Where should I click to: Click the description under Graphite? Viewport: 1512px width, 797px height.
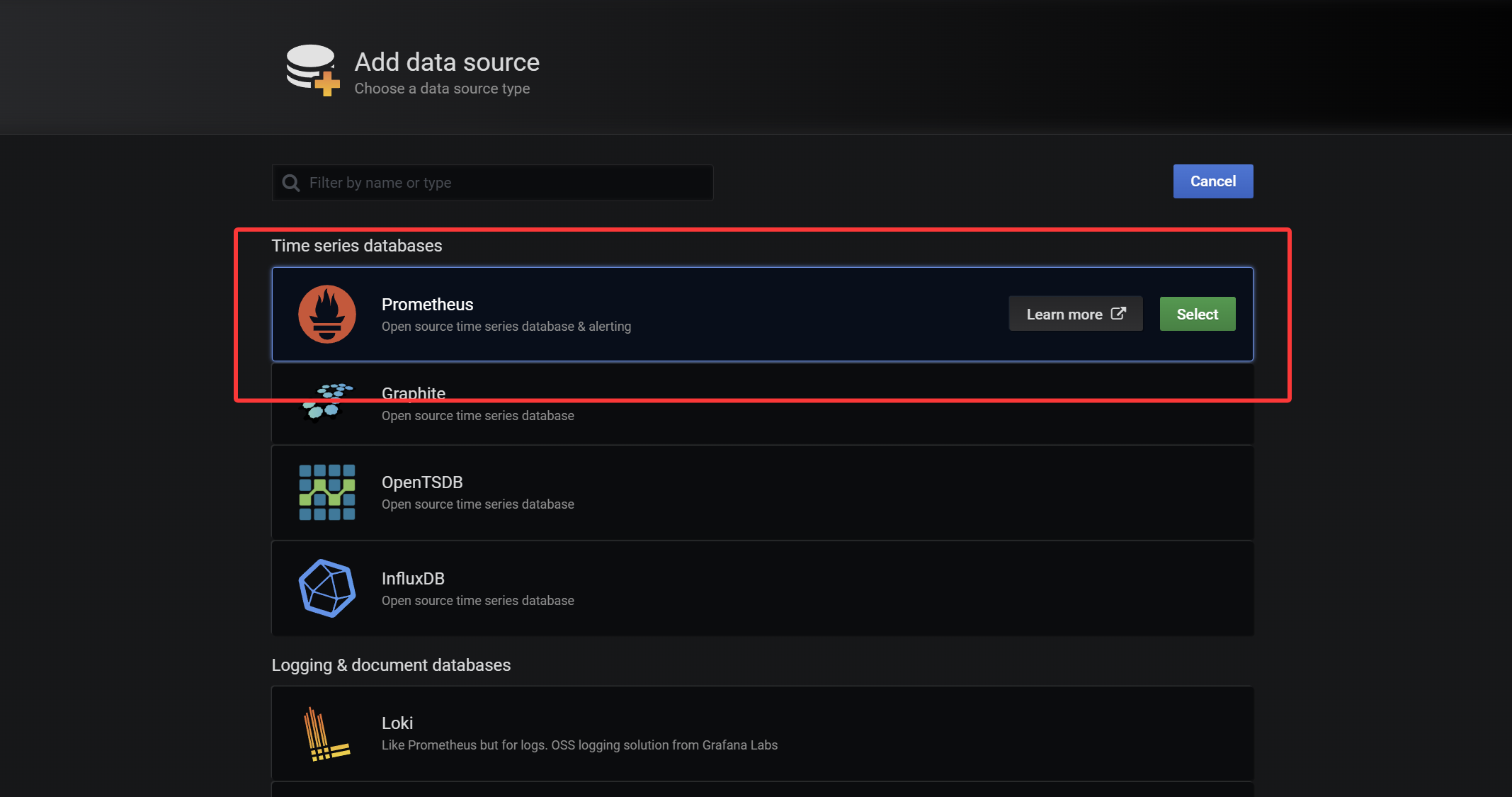(478, 416)
